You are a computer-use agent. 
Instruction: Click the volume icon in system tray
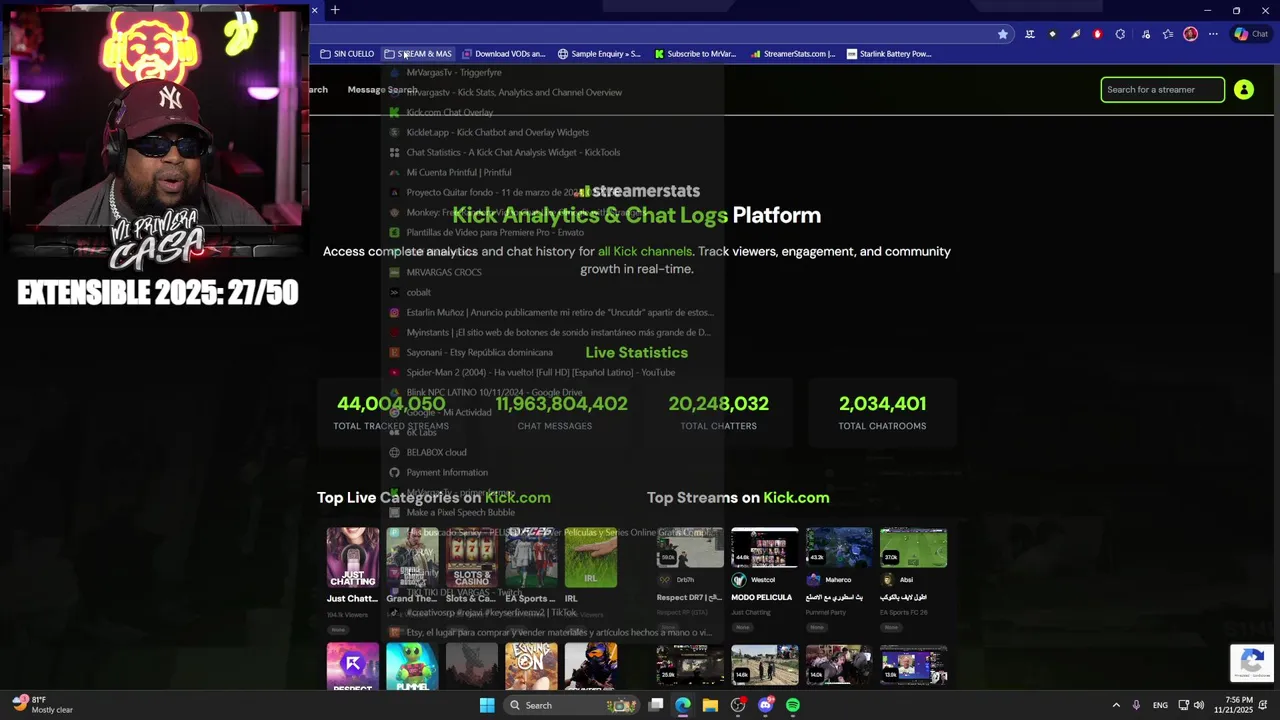(x=1199, y=705)
